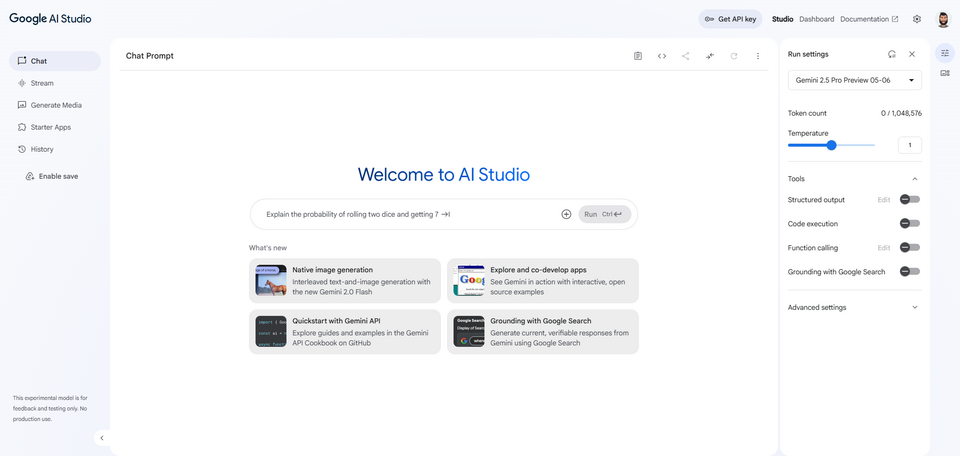The width and height of the screenshot is (960, 456).
Task: Open the Native image generation card
Action: pos(345,280)
